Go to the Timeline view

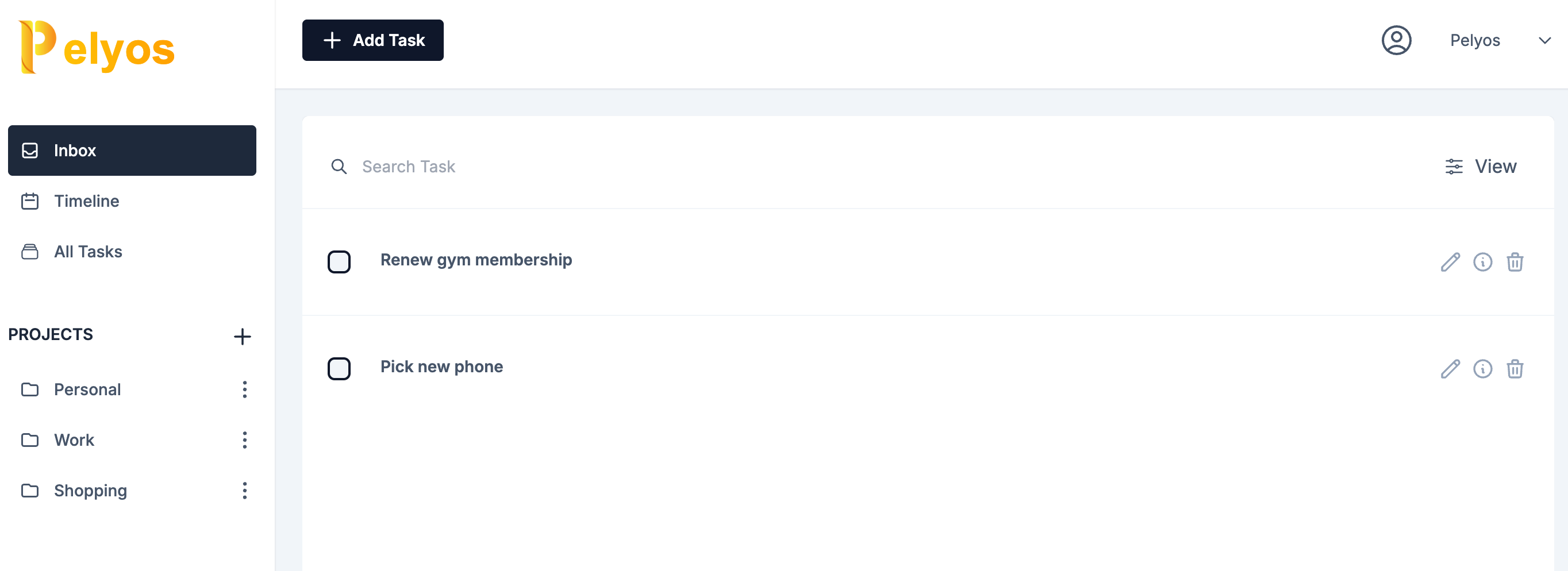(x=86, y=201)
